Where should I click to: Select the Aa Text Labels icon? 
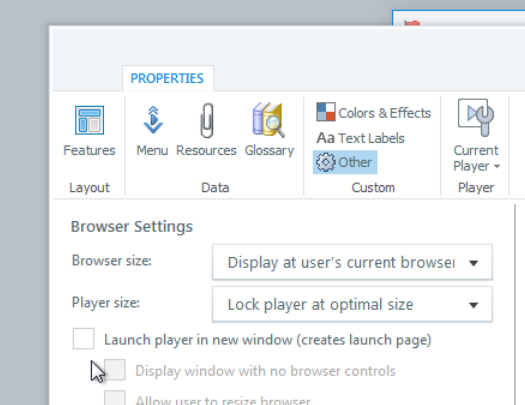pos(325,138)
